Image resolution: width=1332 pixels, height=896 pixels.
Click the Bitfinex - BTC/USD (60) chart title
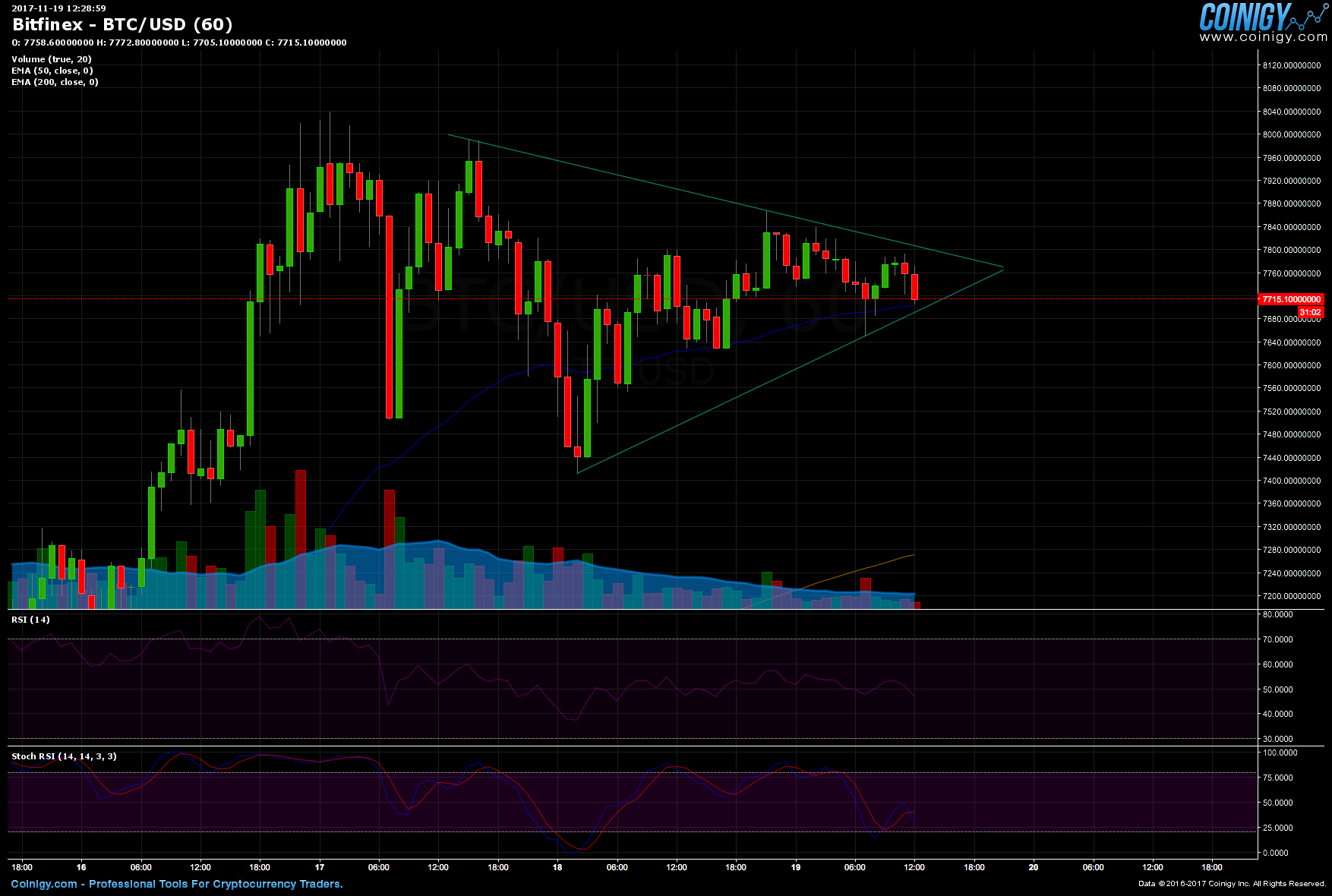click(122, 24)
